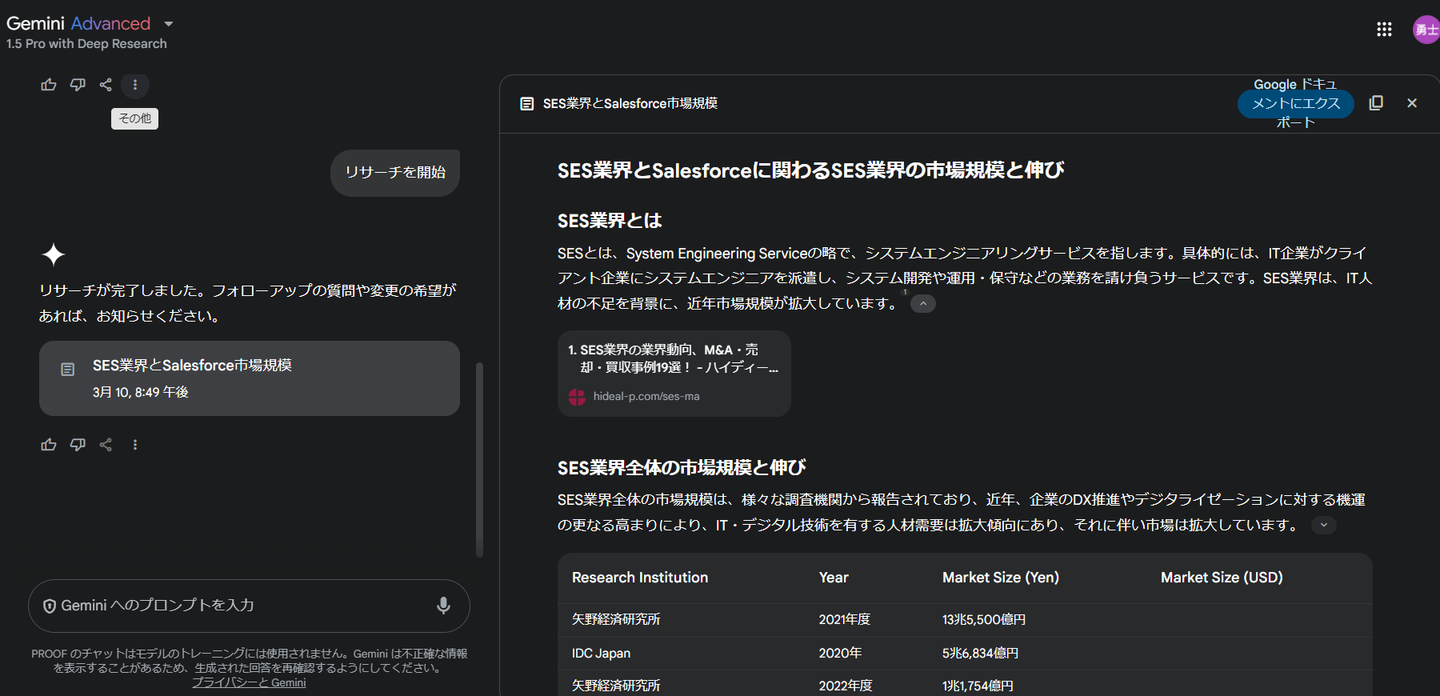Open the Google apps grid
The height and width of the screenshot is (696, 1440).
[x=1384, y=29]
